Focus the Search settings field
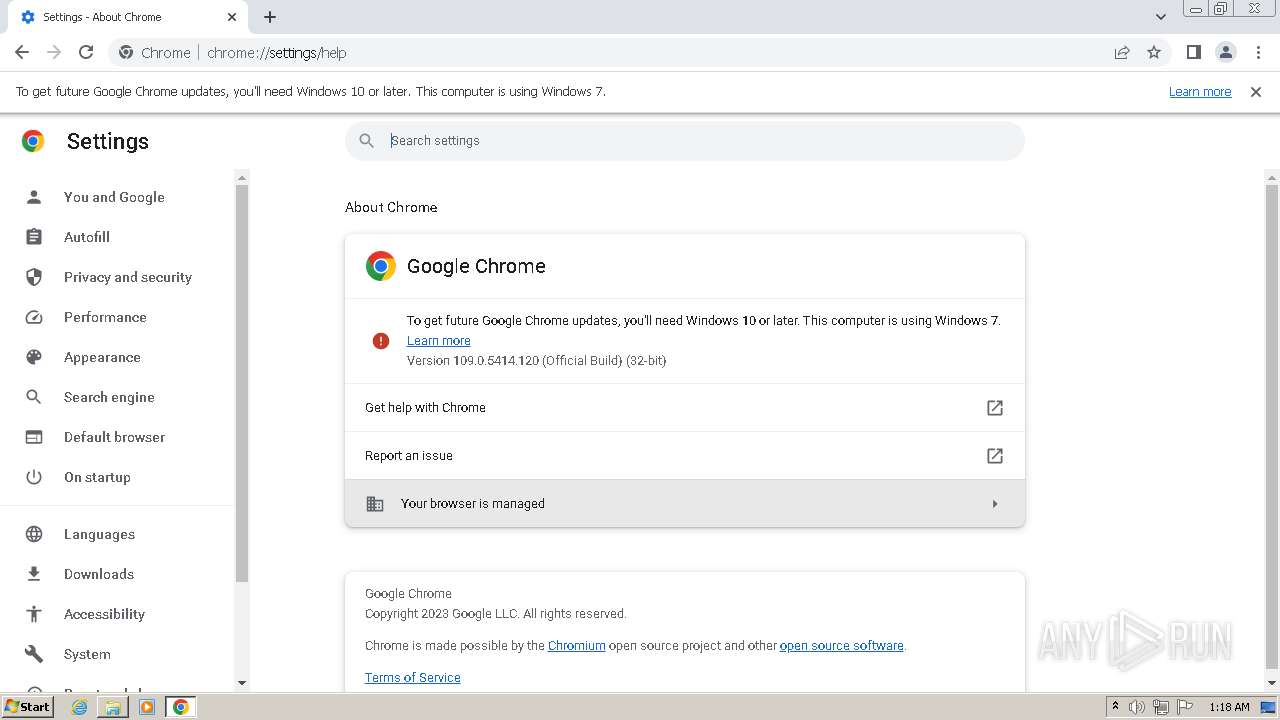This screenshot has height=720, width=1280. coord(685,141)
